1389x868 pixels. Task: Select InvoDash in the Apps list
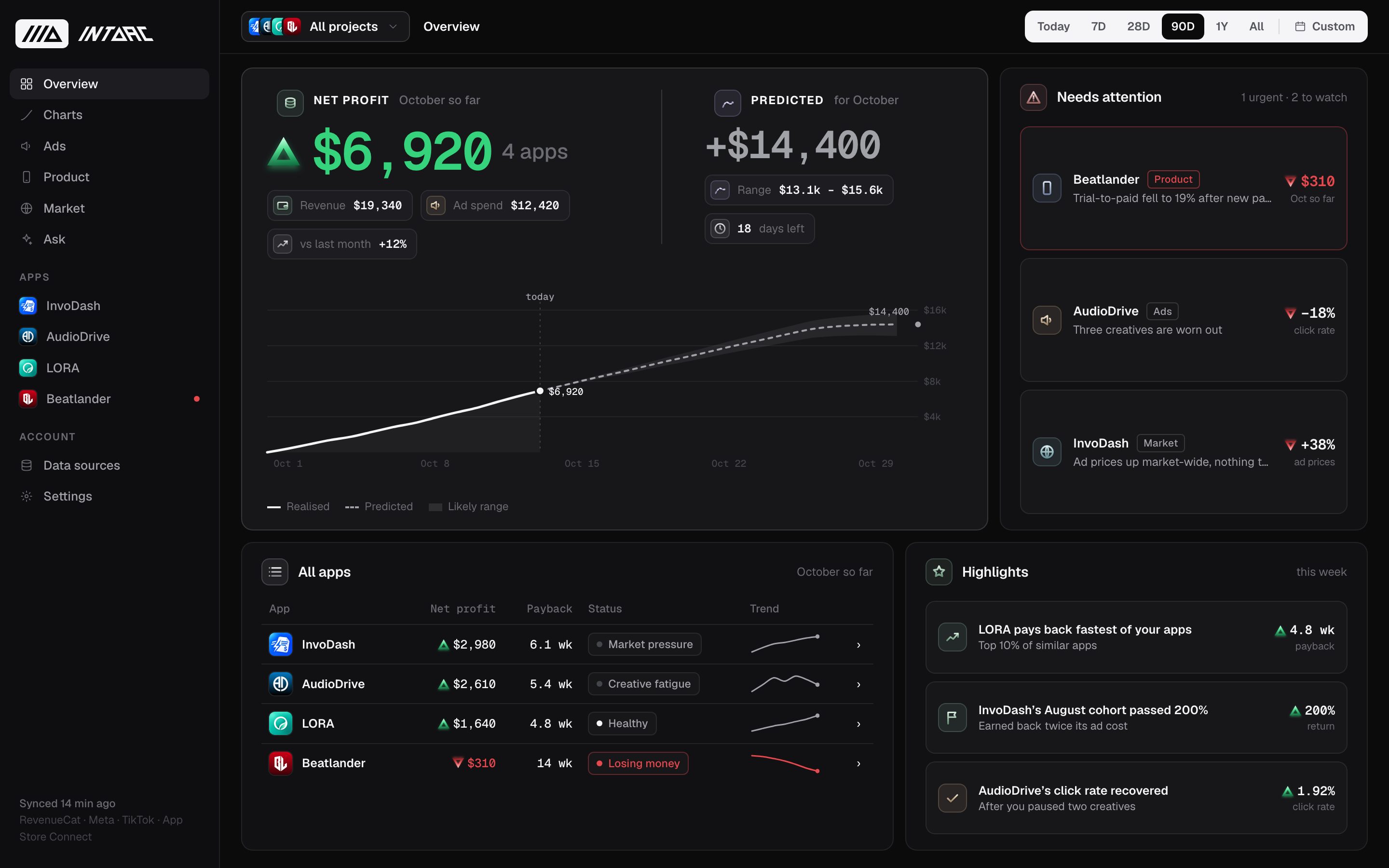109,305
